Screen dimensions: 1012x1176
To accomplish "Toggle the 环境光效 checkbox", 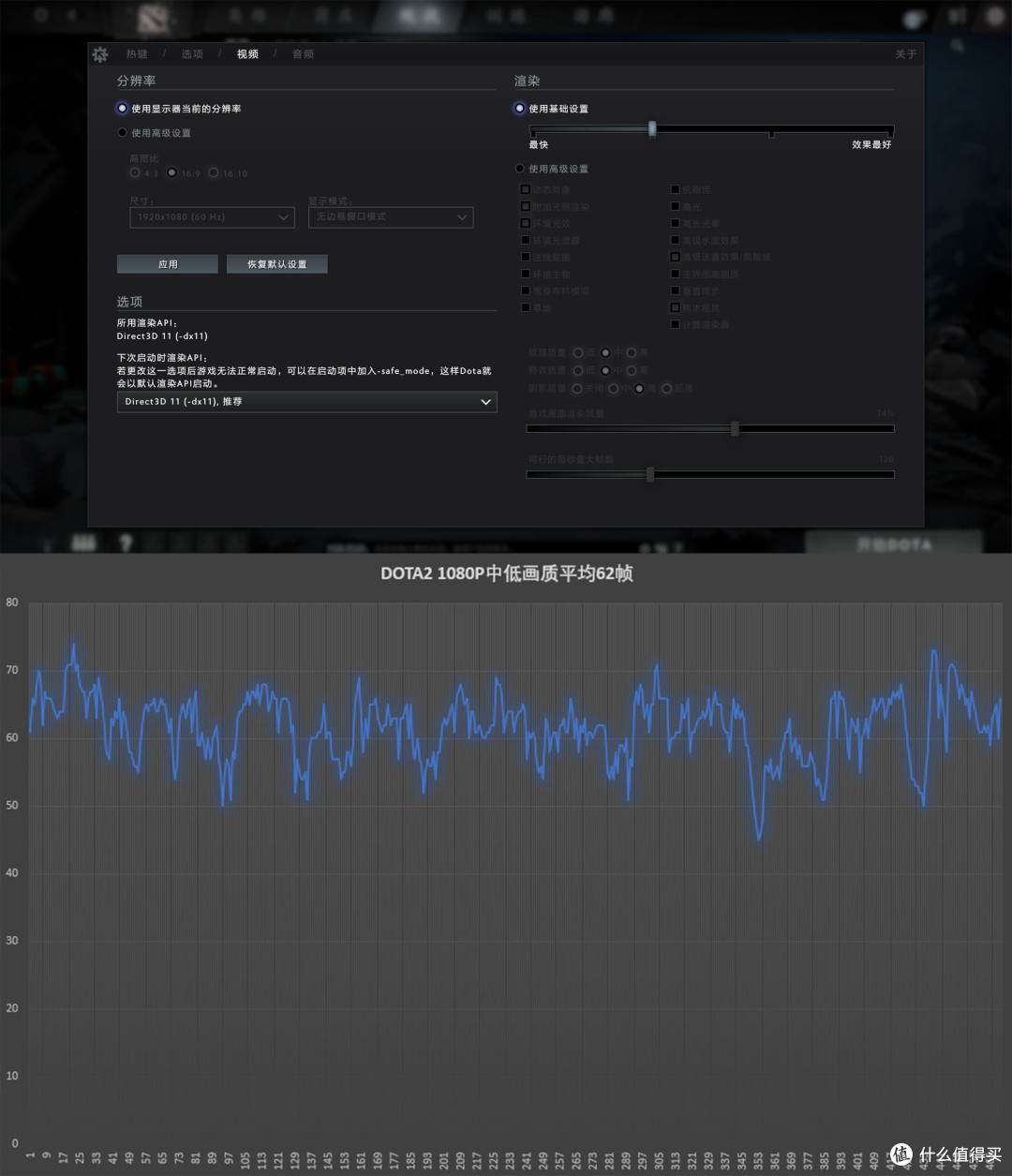I will coord(526,223).
